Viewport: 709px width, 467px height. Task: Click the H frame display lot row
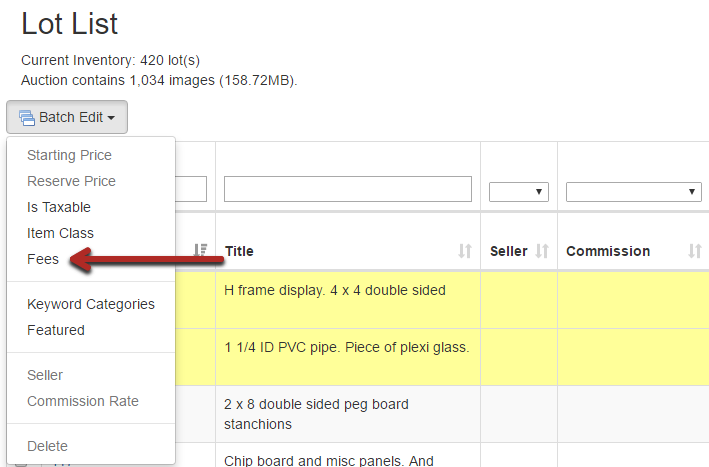[335, 290]
